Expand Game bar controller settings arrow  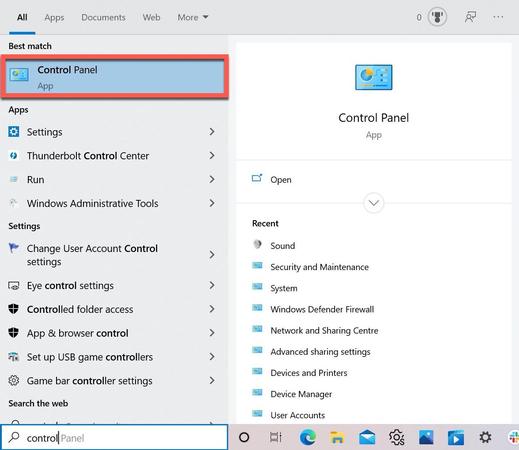(x=212, y=380)
